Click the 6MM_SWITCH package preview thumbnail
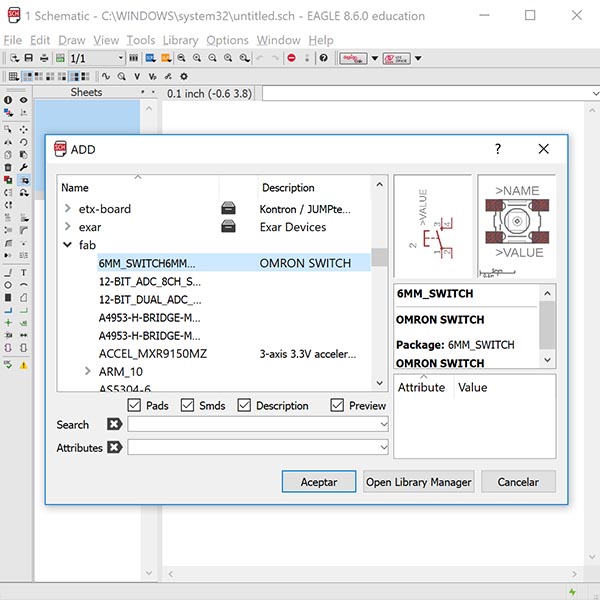Screen dimensions: 600x600 tap(517, 226)
